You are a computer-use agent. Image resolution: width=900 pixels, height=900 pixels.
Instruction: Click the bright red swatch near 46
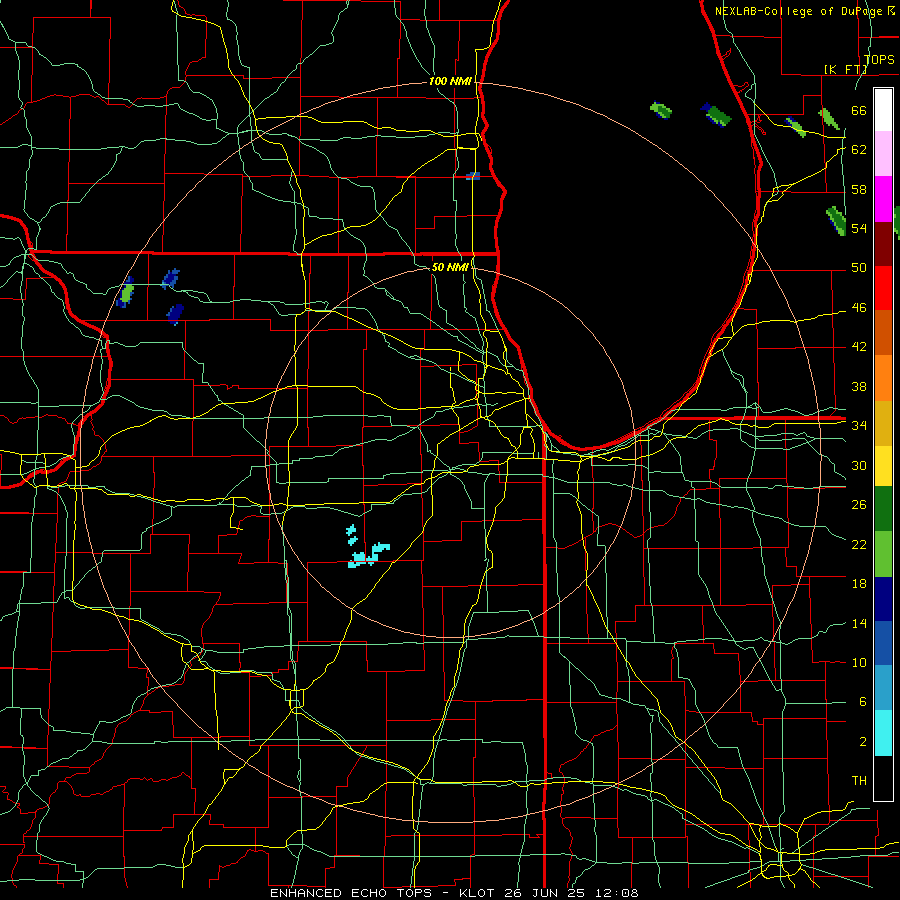pyautogui.click(x=883, y=288)
